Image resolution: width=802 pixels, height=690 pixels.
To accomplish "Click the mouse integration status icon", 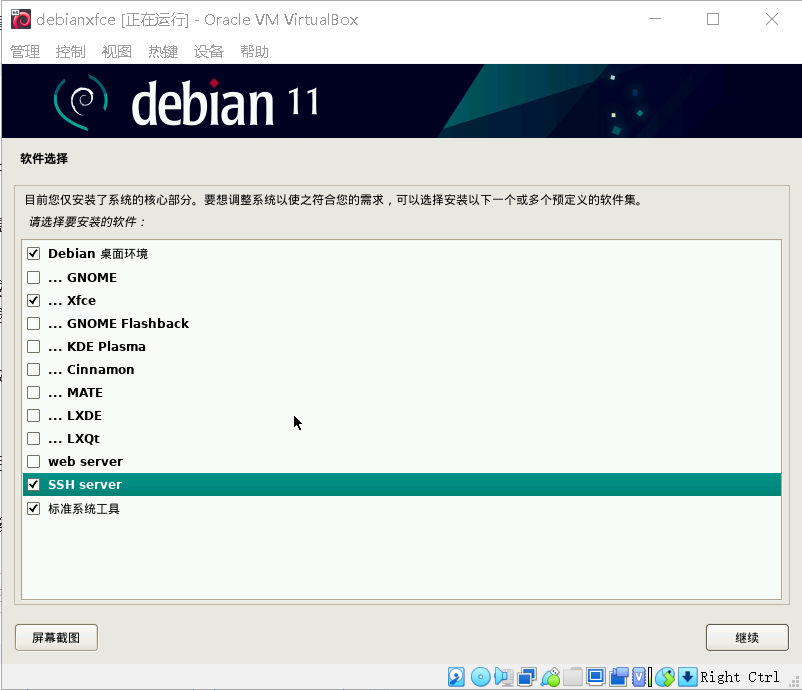I will [x=665, y=677].
